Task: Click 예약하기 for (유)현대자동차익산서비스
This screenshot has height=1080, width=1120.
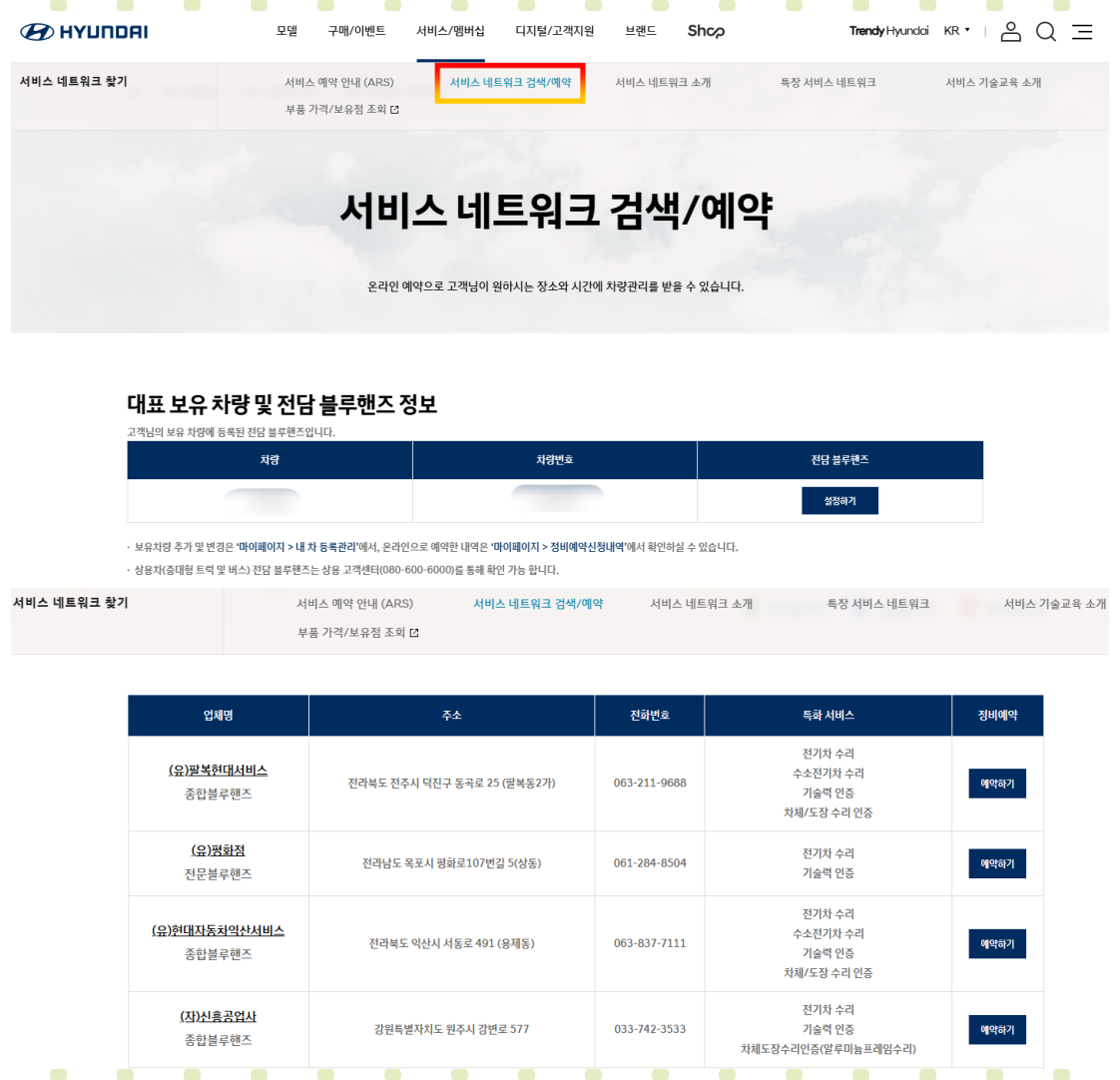Action: tap(997, 943)
